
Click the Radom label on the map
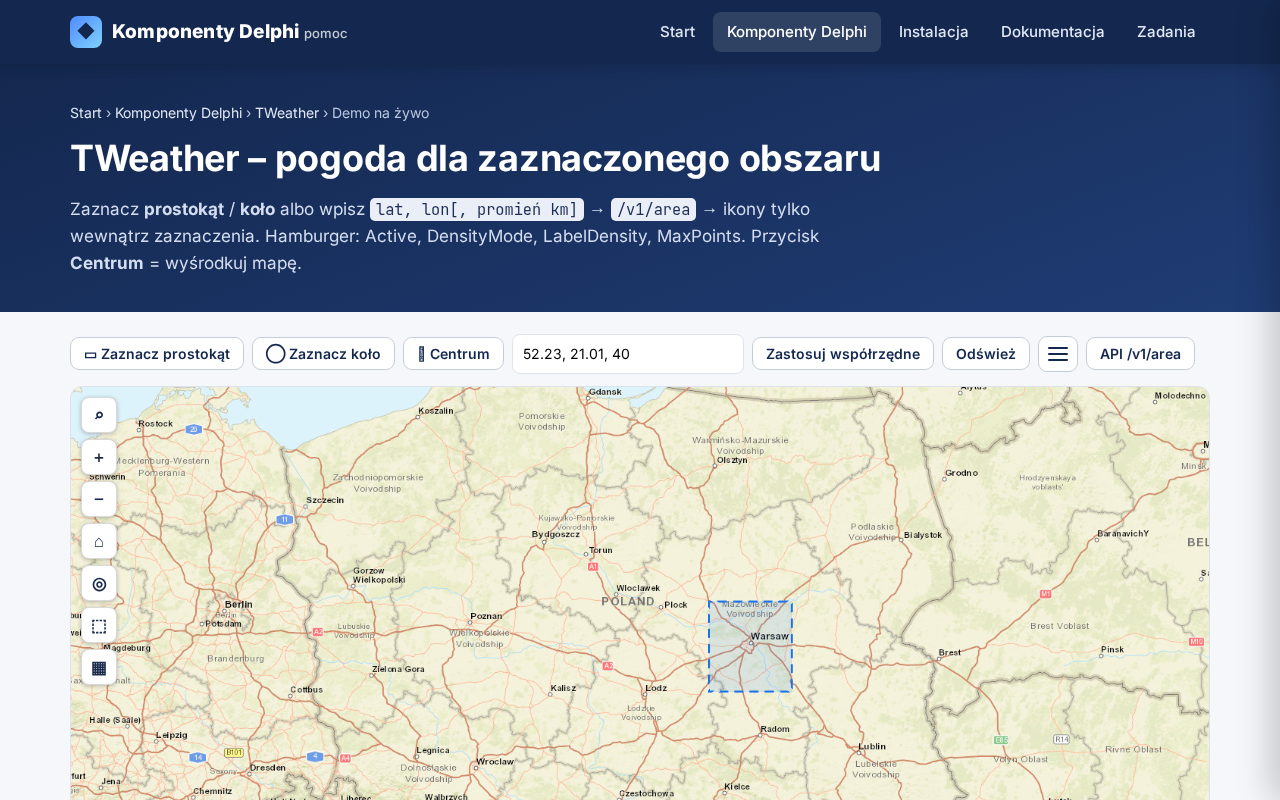pos(775,729)
